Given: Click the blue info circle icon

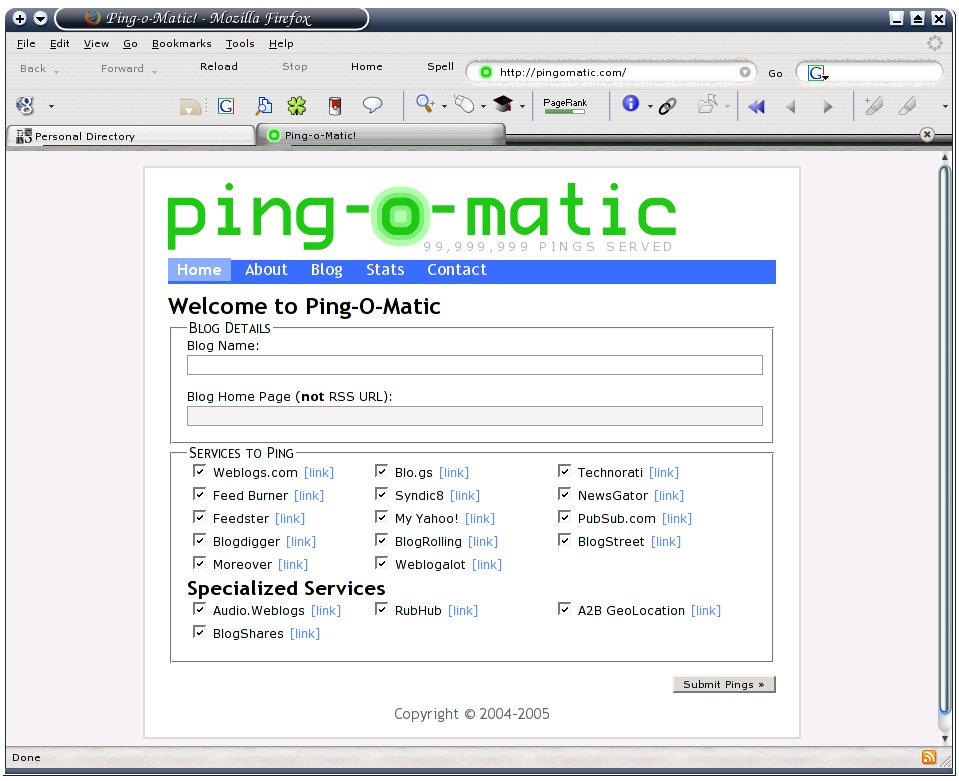Looking at the screenshot, I should [631, 103].
